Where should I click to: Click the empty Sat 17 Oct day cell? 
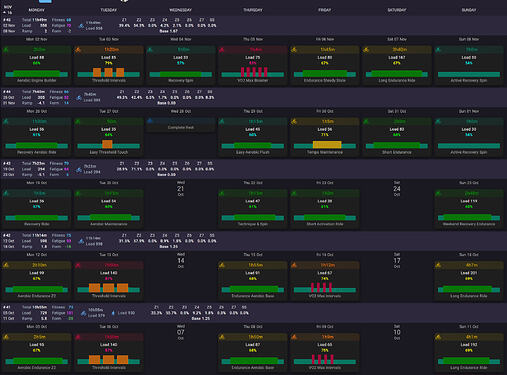[x=397, y=277]
